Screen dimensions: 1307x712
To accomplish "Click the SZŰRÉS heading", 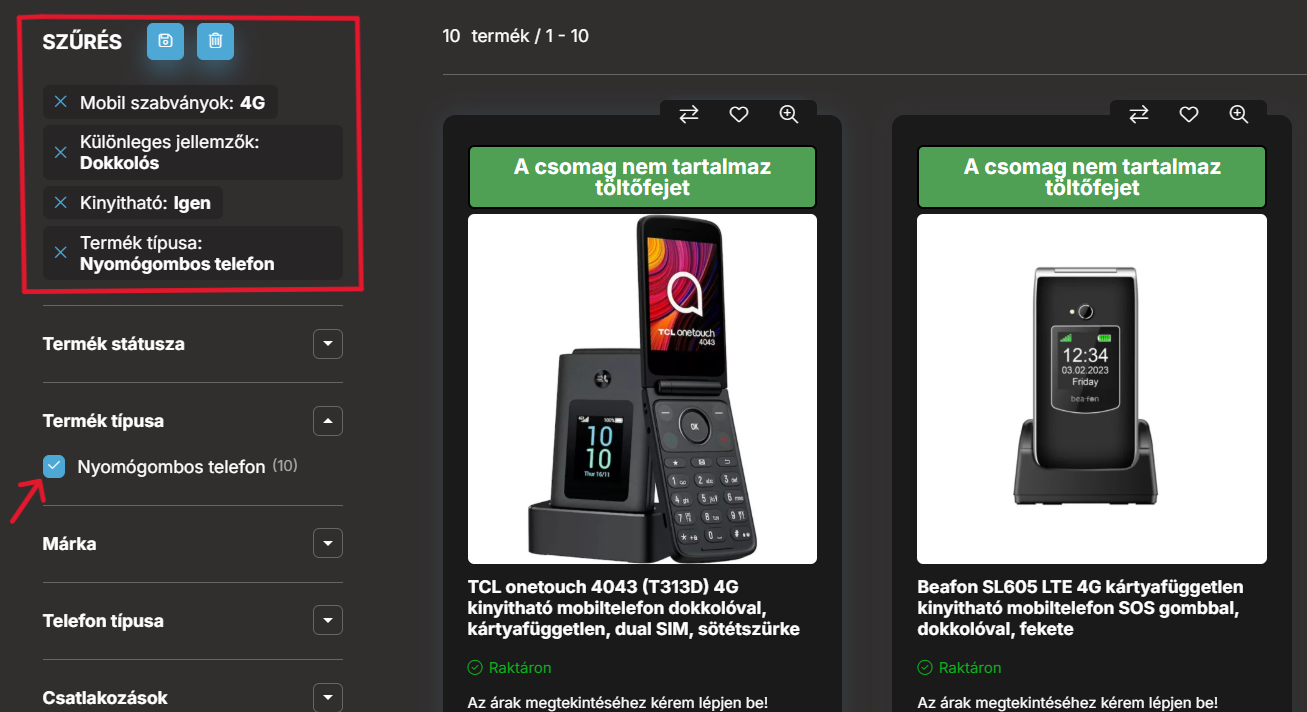I will 82,42.
